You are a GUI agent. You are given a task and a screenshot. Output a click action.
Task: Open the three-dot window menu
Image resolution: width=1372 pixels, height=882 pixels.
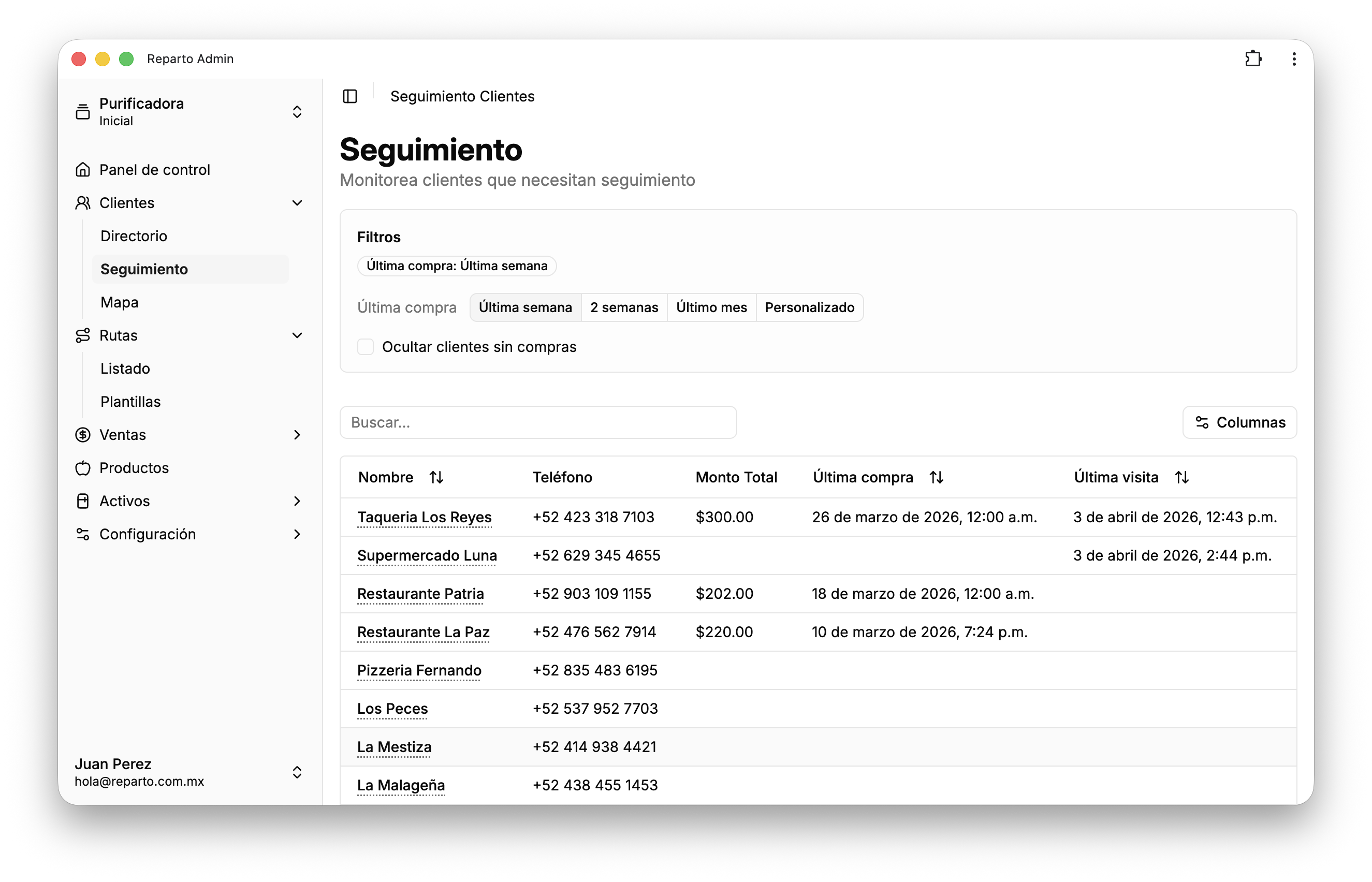tap(1293, 59)
